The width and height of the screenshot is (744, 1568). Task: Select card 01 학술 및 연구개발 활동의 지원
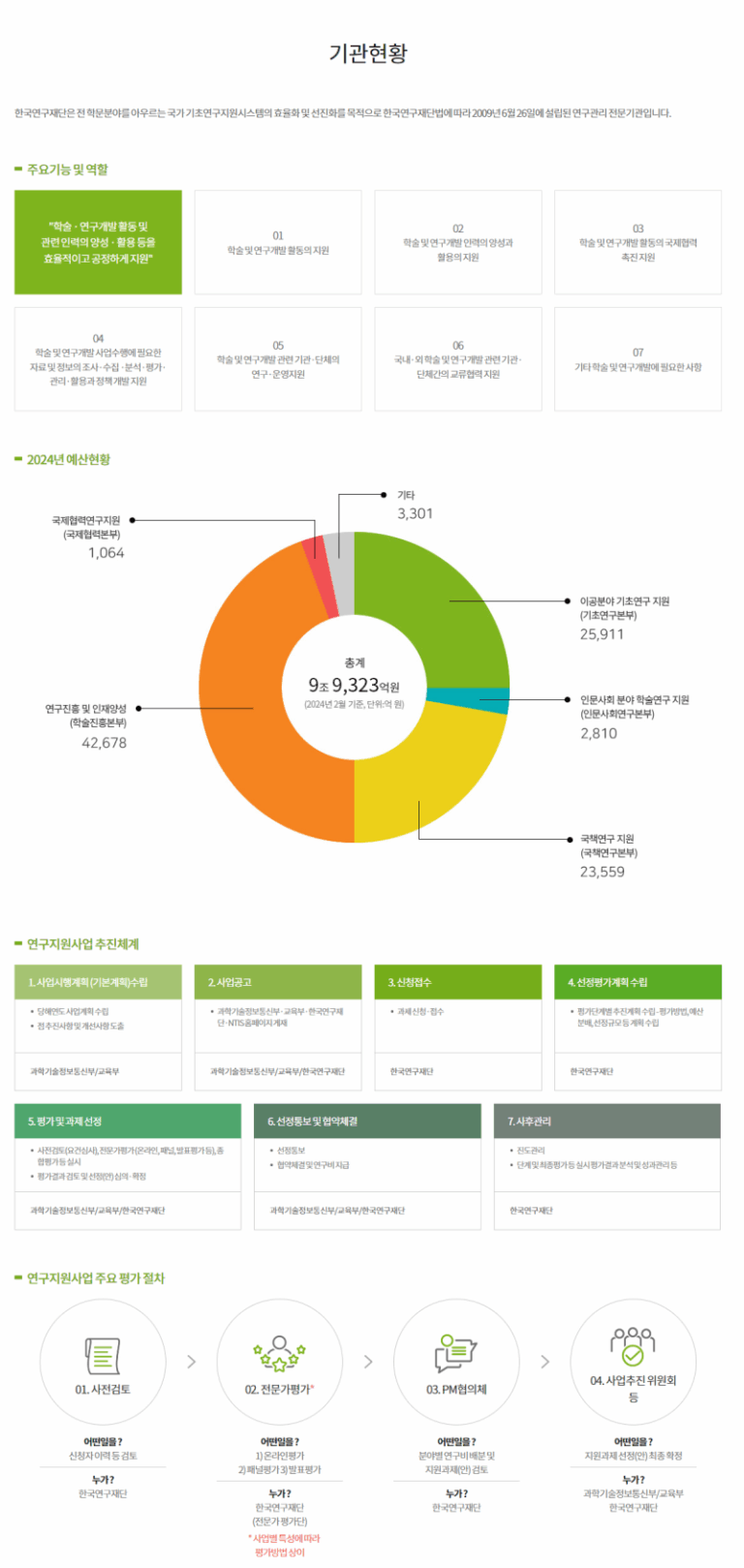[x=278, y=242]
